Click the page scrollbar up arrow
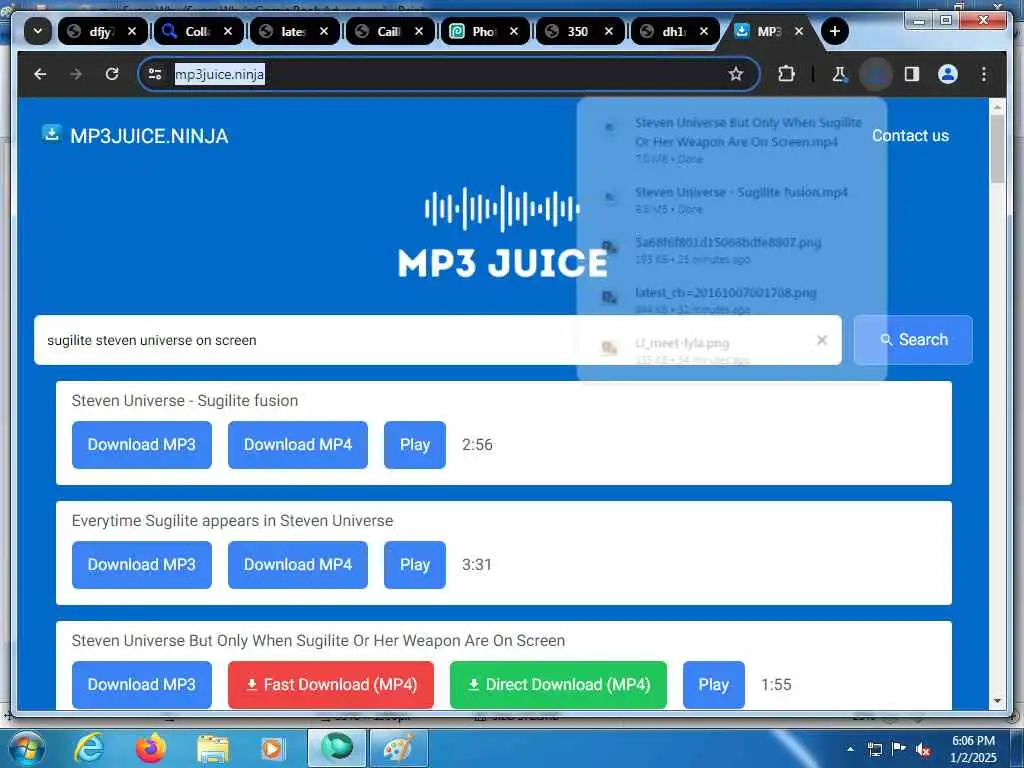 [997, 106]
